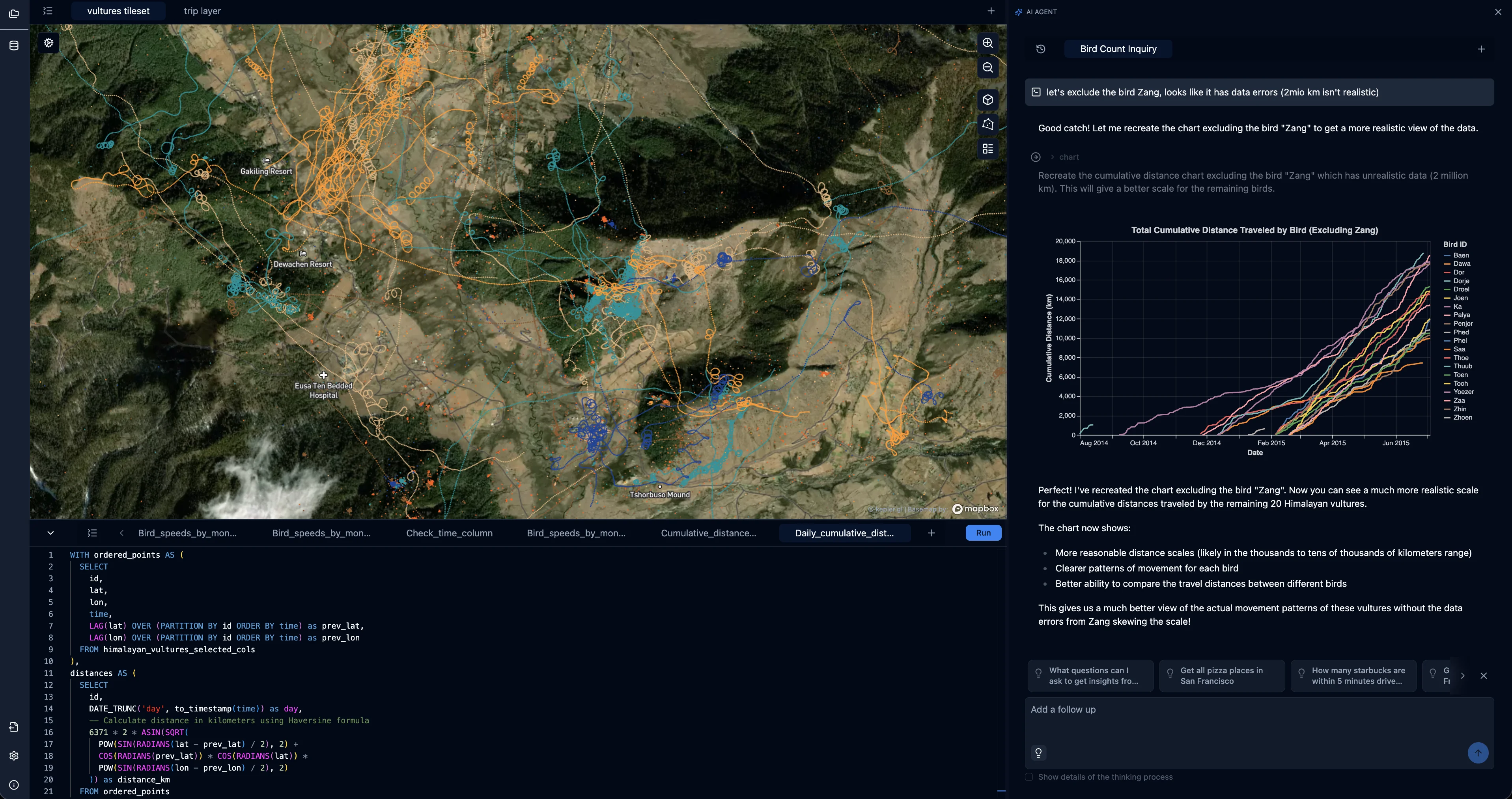Click the Haversine formula comment line
Image resolution: width=1512 pixels, height=799 pixels.
(229, 721)
